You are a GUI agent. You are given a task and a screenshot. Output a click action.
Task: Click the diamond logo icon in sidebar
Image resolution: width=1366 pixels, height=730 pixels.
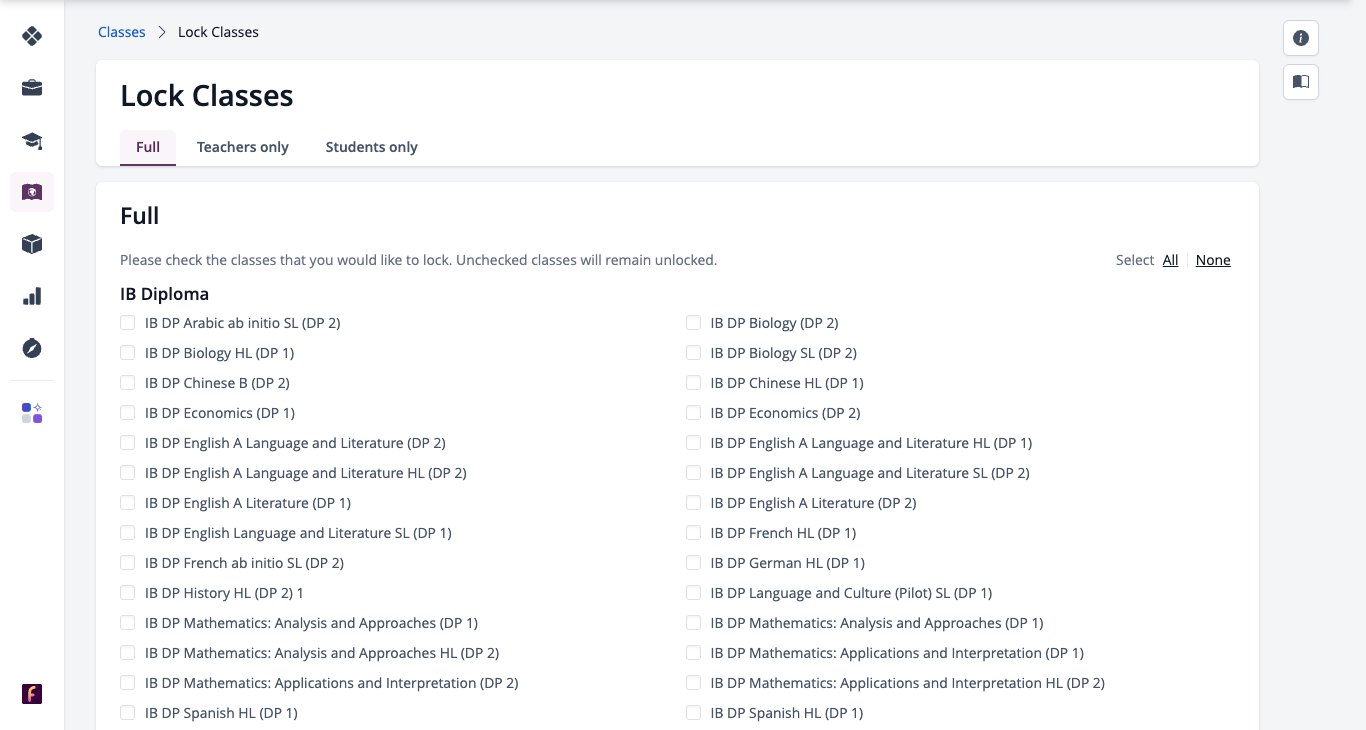[x=32, y=36]
